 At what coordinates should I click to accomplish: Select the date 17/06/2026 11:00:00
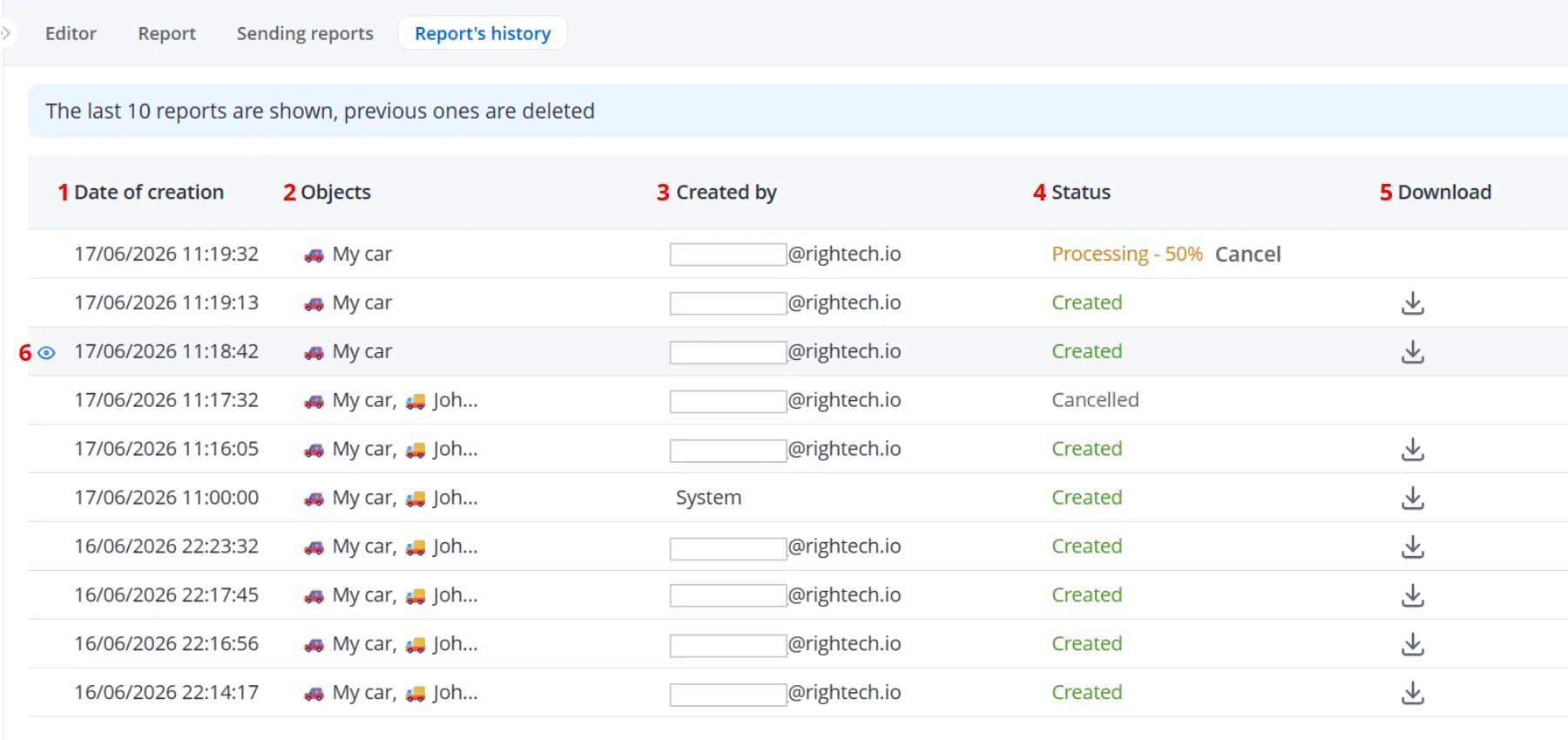pyautogui.click(x=166, y=498)
